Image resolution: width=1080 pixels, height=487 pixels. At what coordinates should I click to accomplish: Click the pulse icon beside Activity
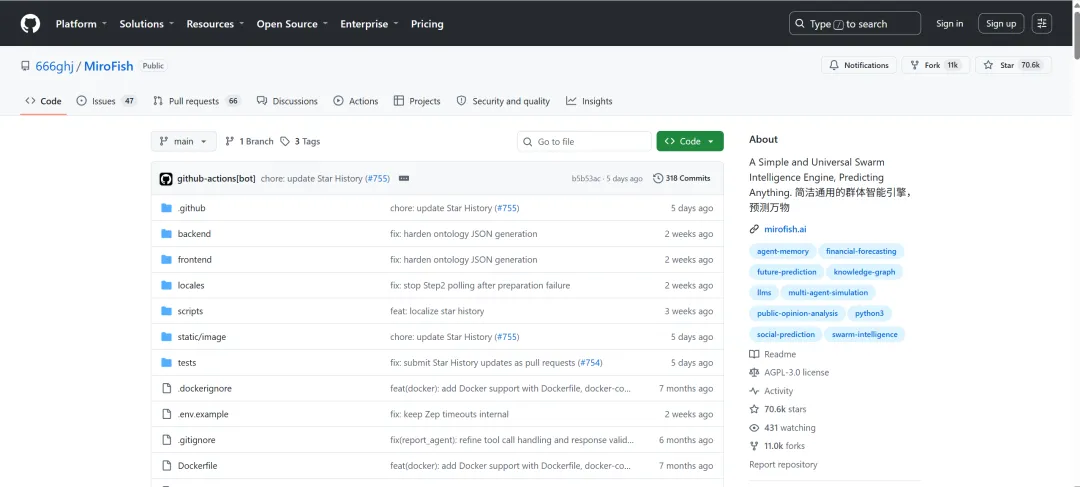pyautogui.click(x=754, y=391)
